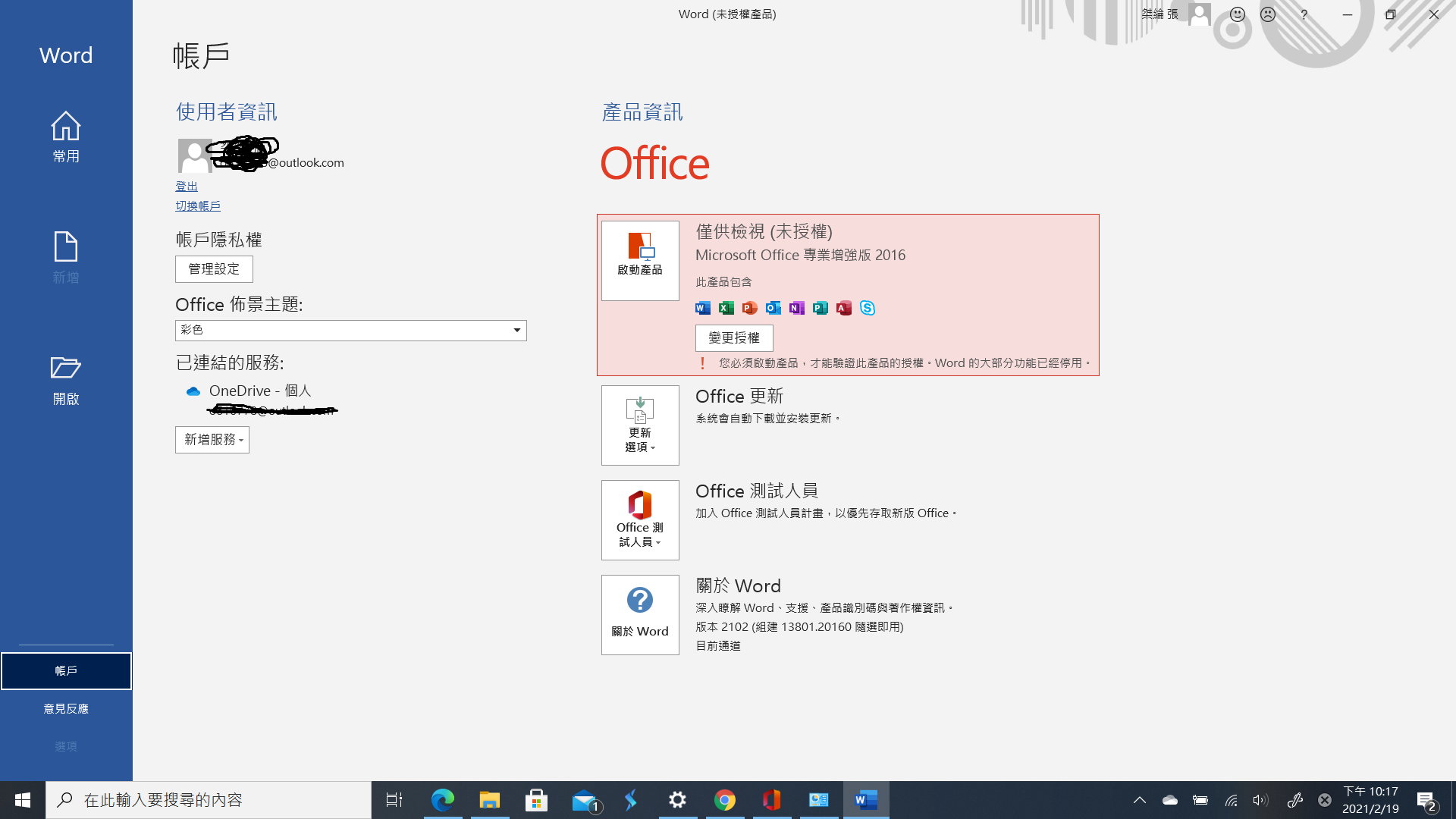Open the Open (開啟) folder sidebar icon
1456x819 pixels.
click(x=66, y=379)
